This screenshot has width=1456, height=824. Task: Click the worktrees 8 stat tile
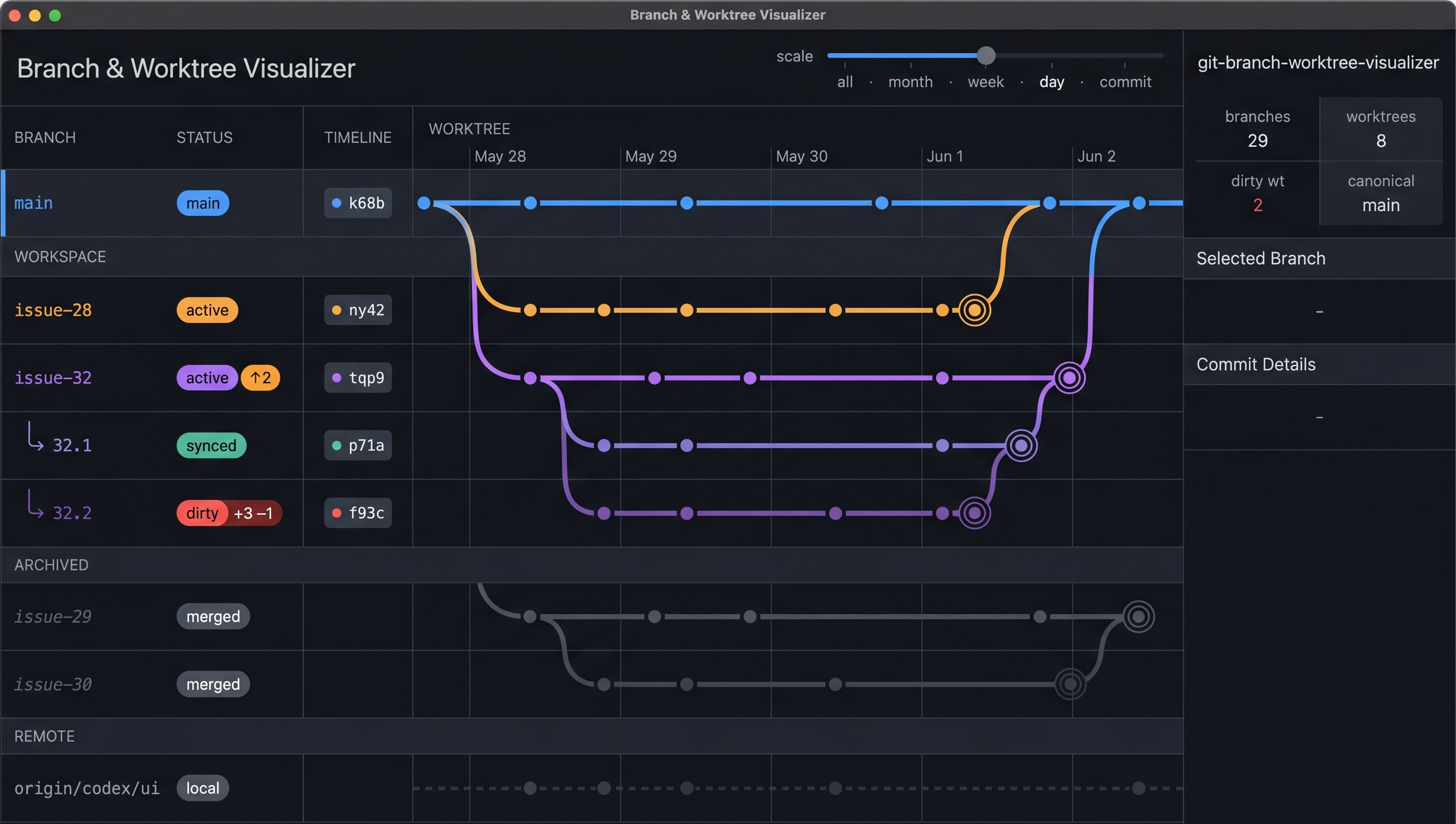(1381, 129)
